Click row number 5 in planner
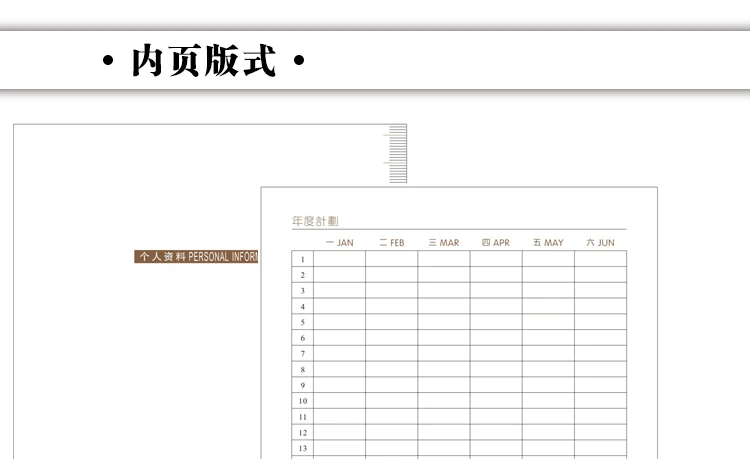 pyautogui.click(x=302, y=322)
